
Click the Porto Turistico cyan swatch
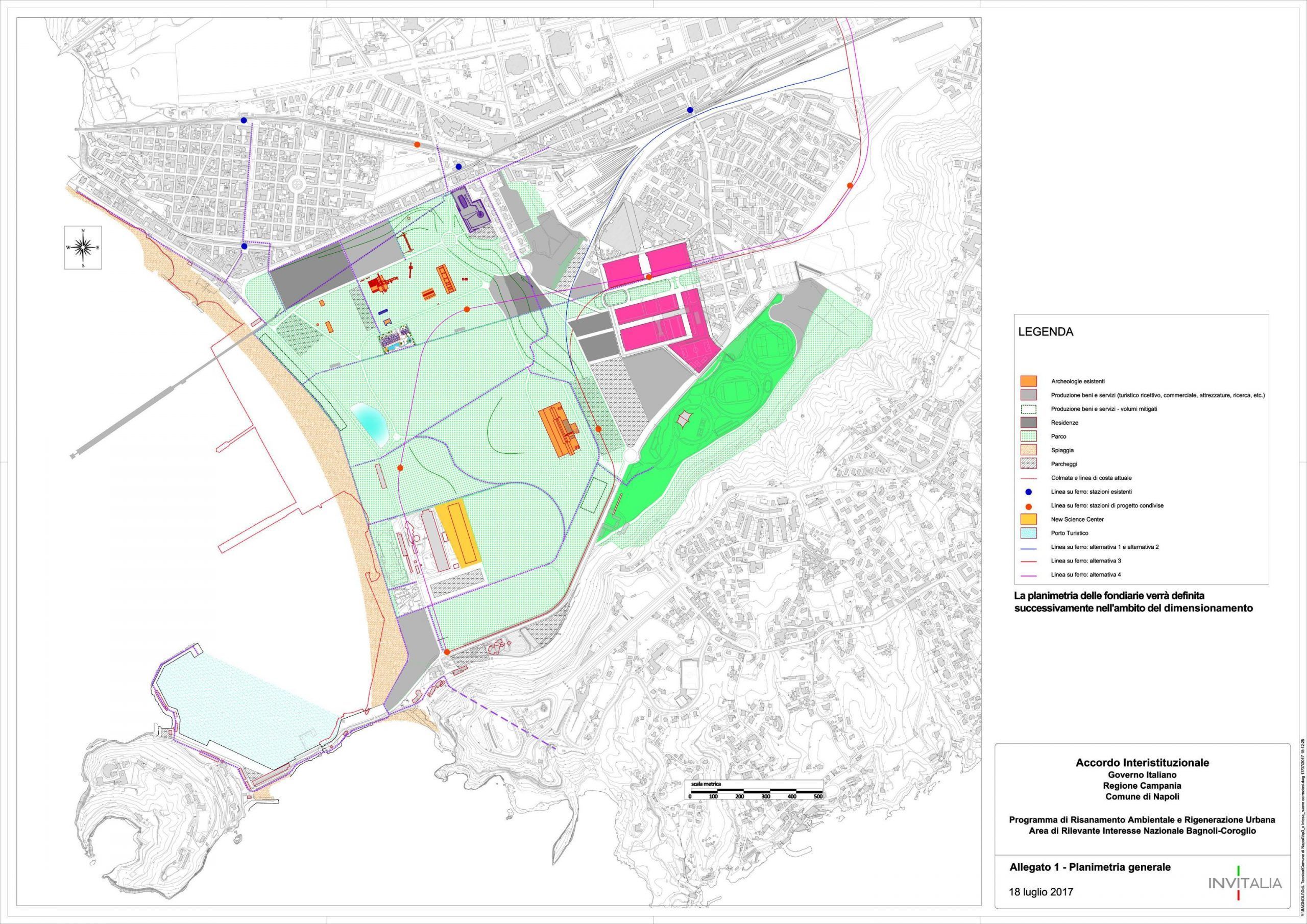1029,533
